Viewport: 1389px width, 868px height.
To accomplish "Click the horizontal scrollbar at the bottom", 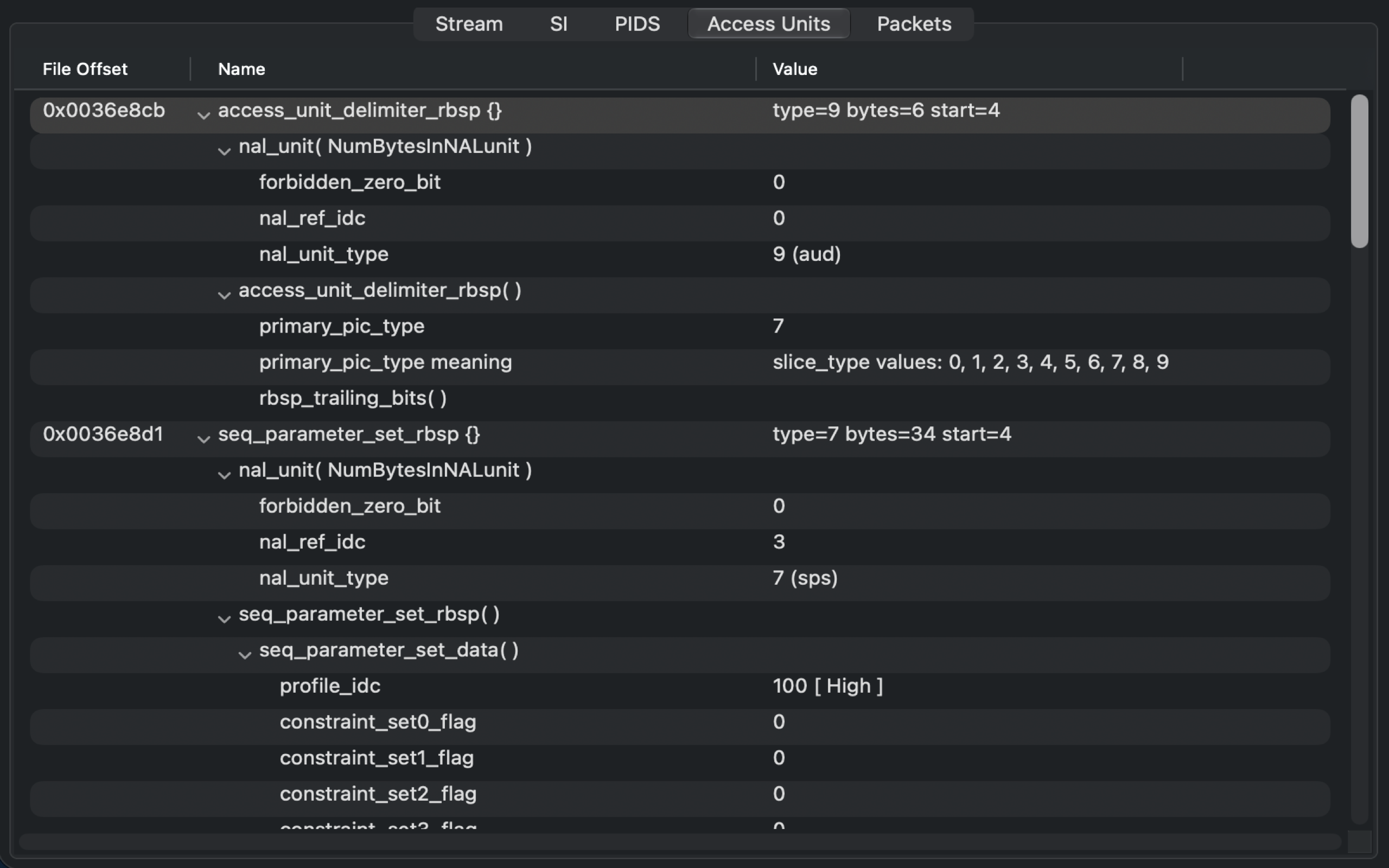I will [680, 841].
